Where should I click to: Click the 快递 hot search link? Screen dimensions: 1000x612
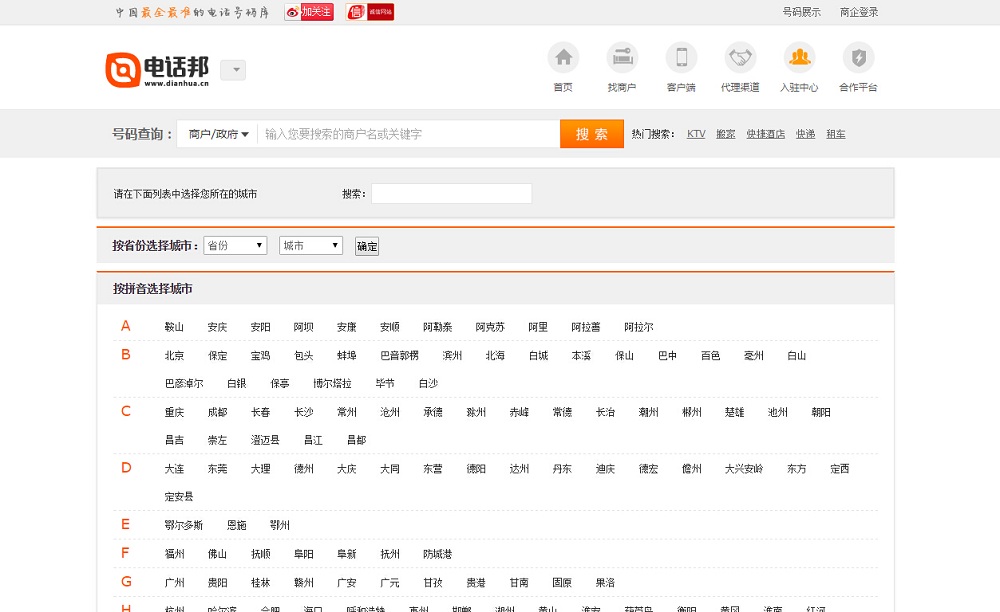coord(805,134)
